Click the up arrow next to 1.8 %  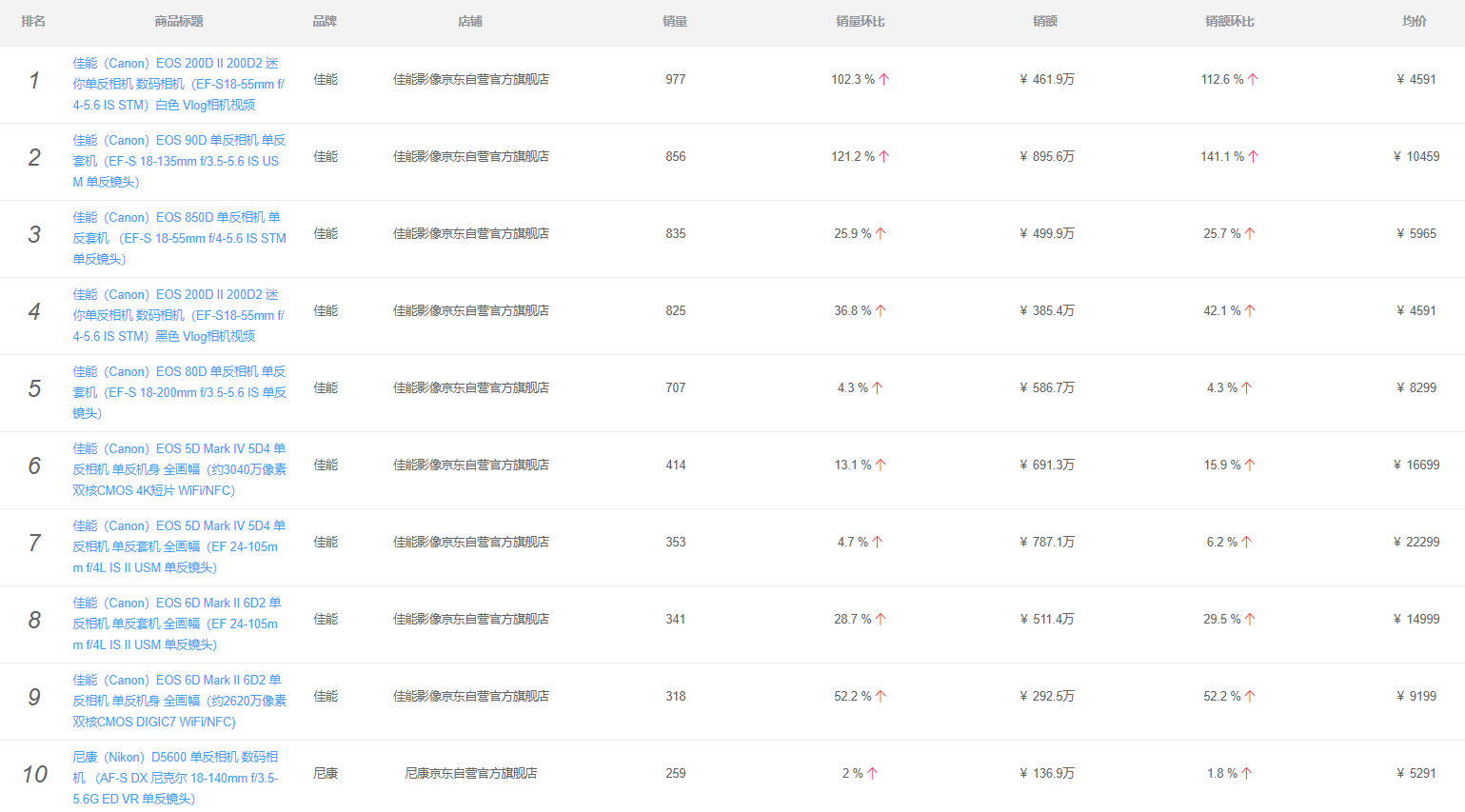(x=1247, y=774)
